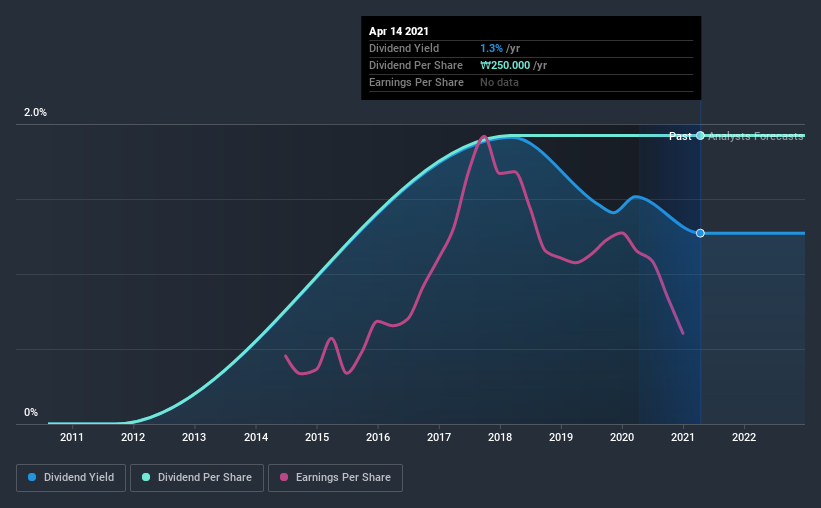
Task: Click the 2014 x-axis year label
Action: (256, 437)
